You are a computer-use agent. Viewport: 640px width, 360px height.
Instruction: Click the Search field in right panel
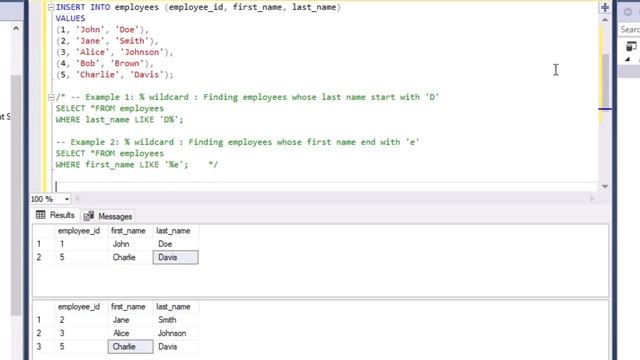[x=629, y=29]
